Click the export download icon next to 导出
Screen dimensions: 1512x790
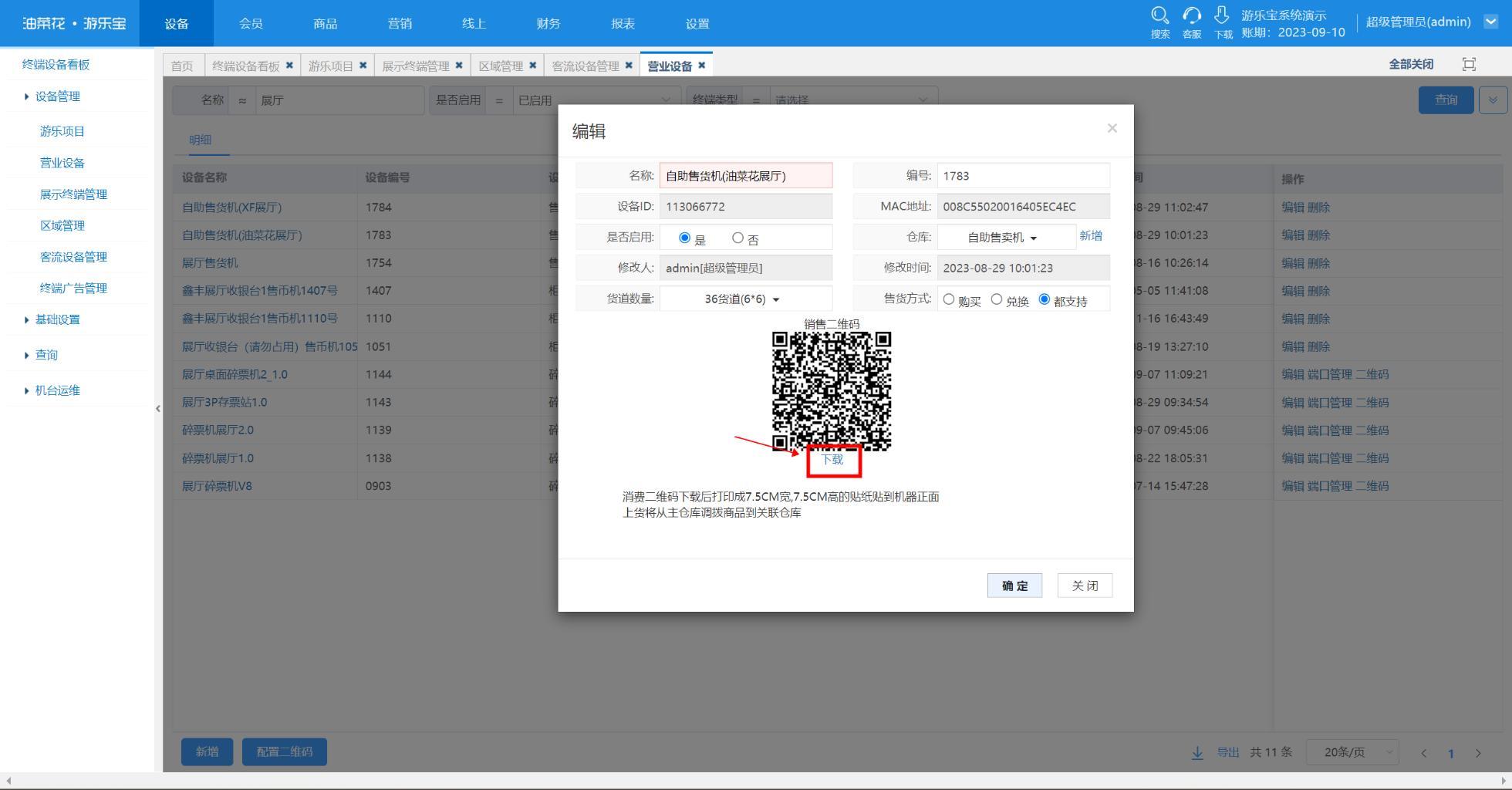point(1197,752)
